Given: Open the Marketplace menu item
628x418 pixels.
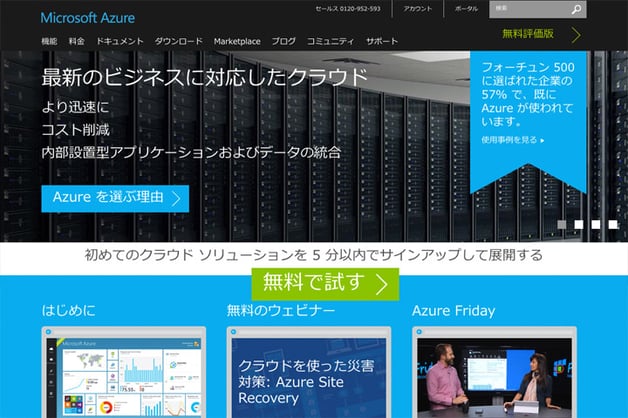Looking at the screenshot, I should pyautogui.click(x=237, y=41).
